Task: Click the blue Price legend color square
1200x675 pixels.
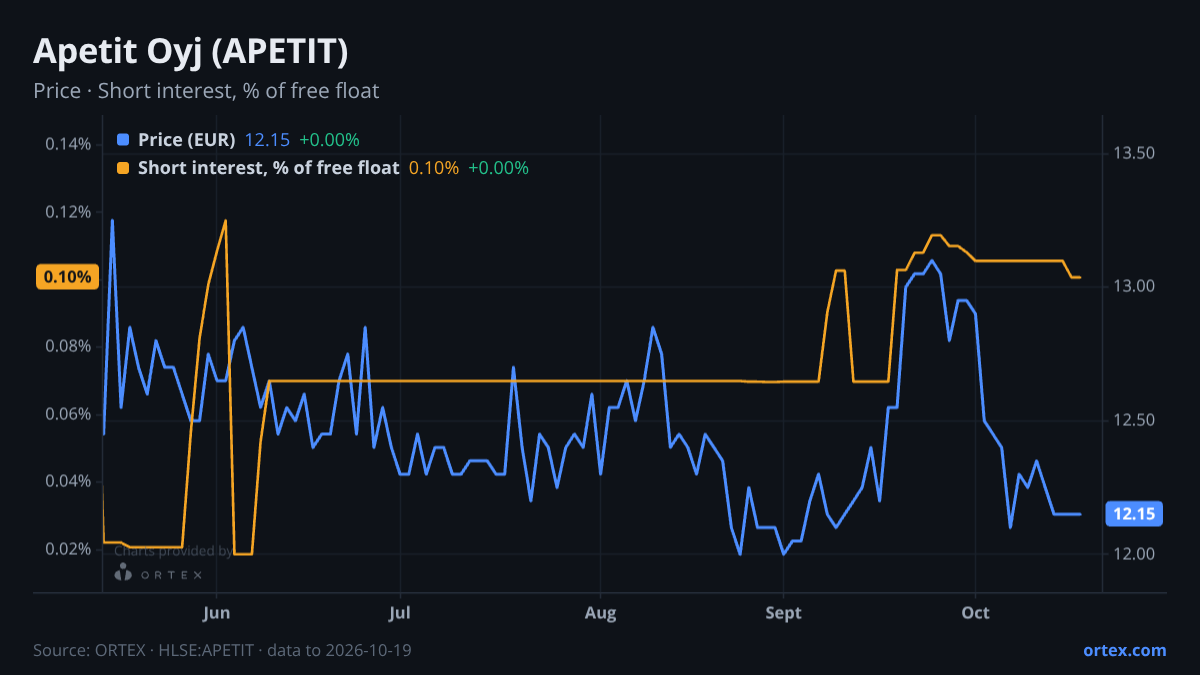Action: (x=123, y=140)
